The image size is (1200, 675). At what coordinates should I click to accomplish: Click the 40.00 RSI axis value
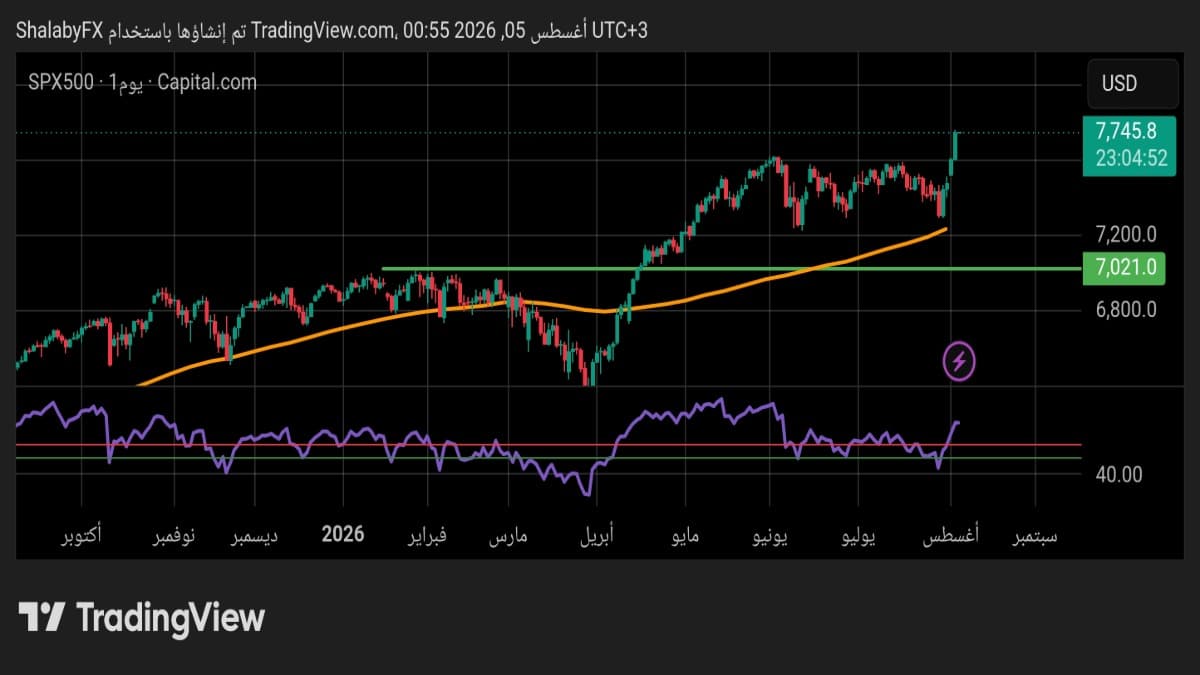click(x=1119, y=474)
